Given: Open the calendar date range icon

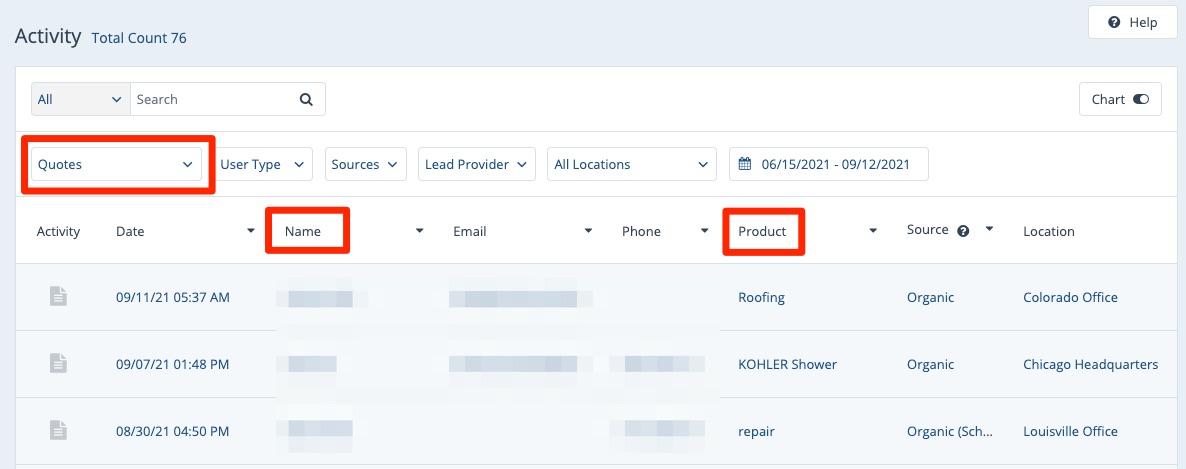Looking at the screenshot, I should 745,165.
